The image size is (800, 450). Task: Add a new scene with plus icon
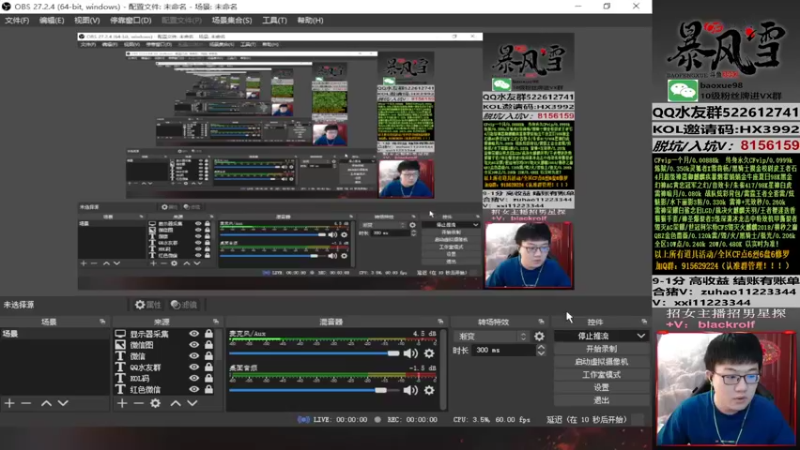[x=10, y=404]
